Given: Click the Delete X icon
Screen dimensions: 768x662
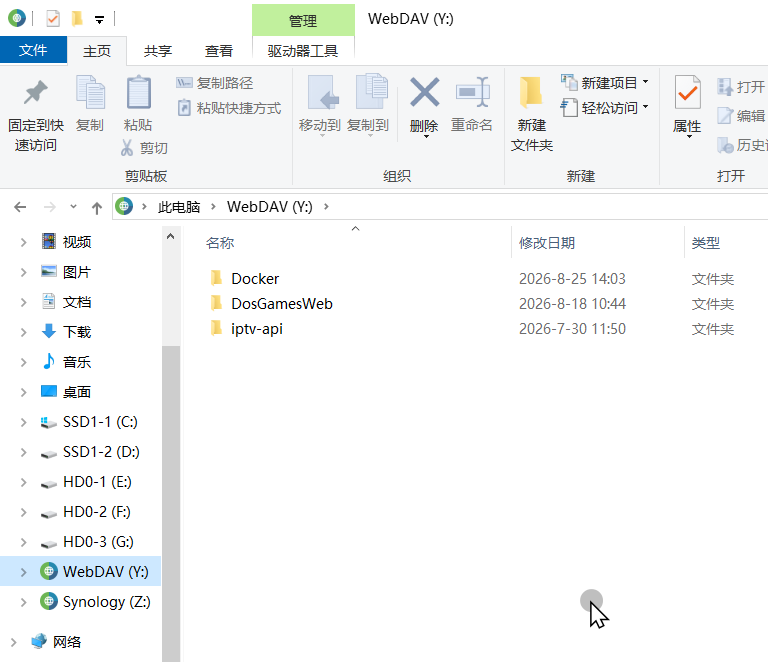Looking at the screenshot, I should (x=424, y=92).
